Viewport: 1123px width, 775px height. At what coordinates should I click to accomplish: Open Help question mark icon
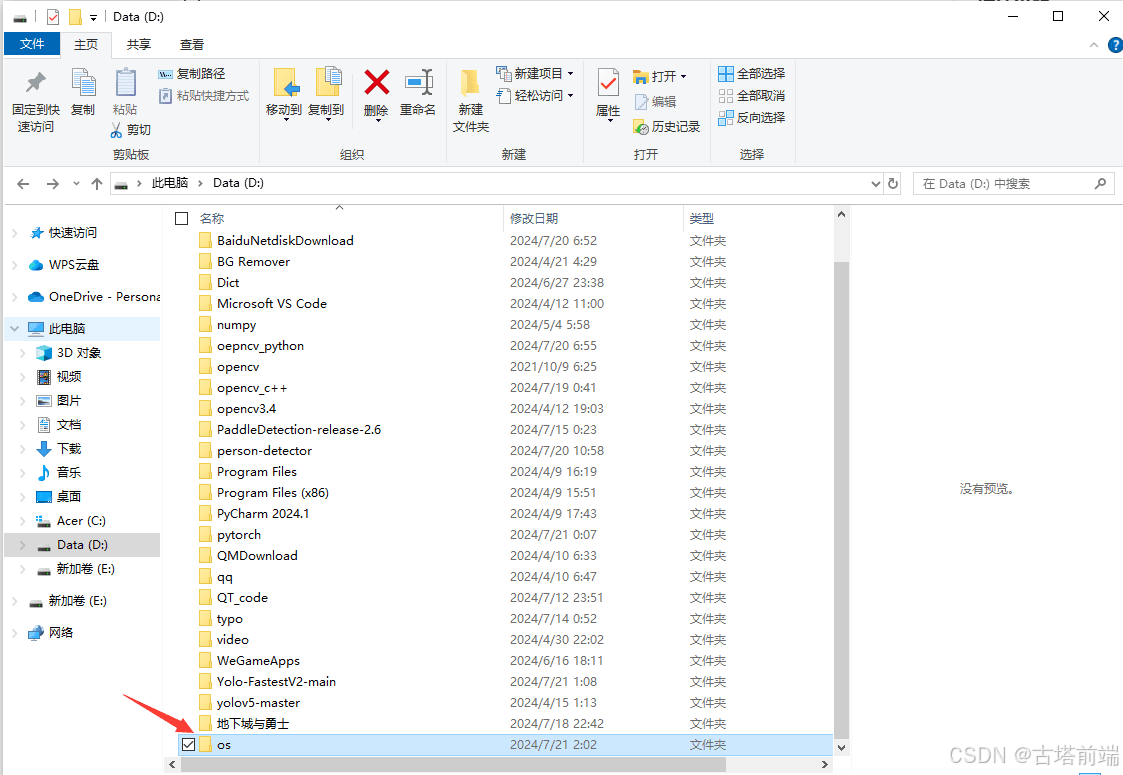(1114, 45)
